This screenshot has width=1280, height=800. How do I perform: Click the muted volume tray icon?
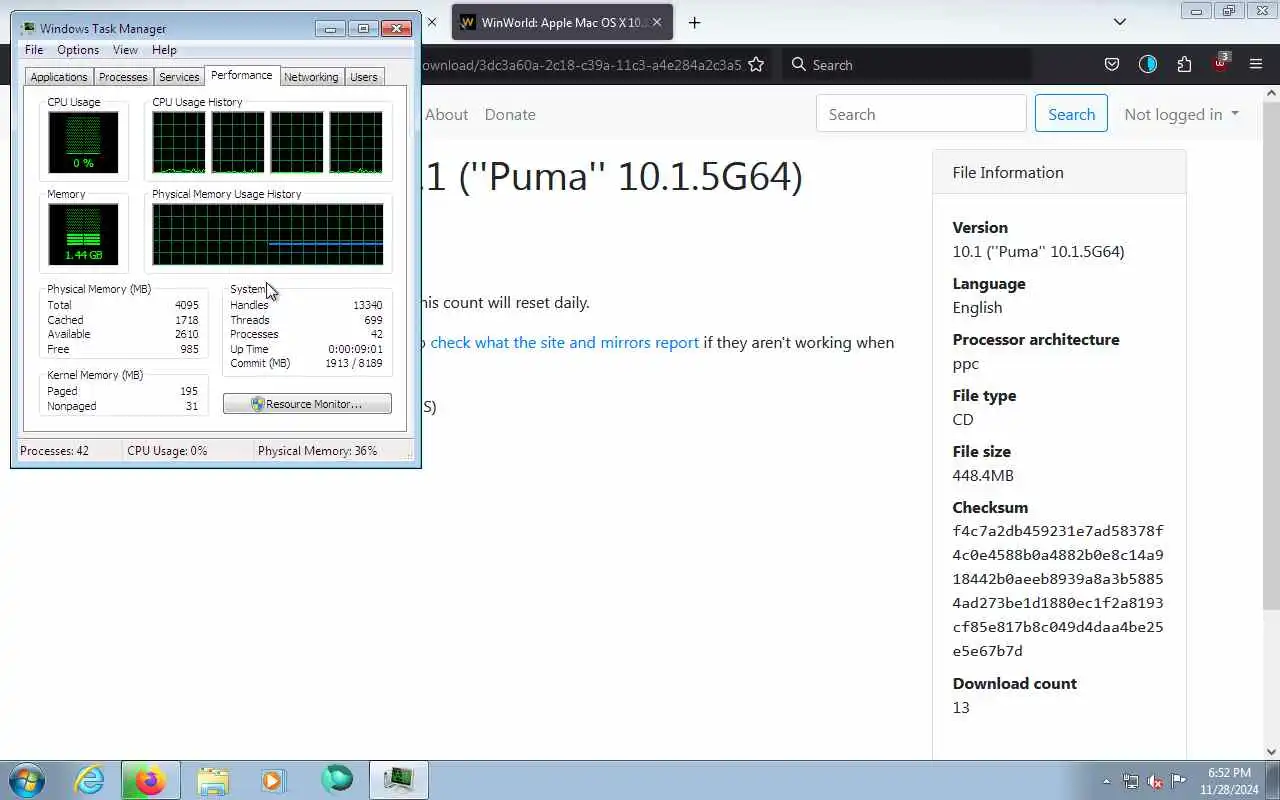click(x=1155, y=781)
